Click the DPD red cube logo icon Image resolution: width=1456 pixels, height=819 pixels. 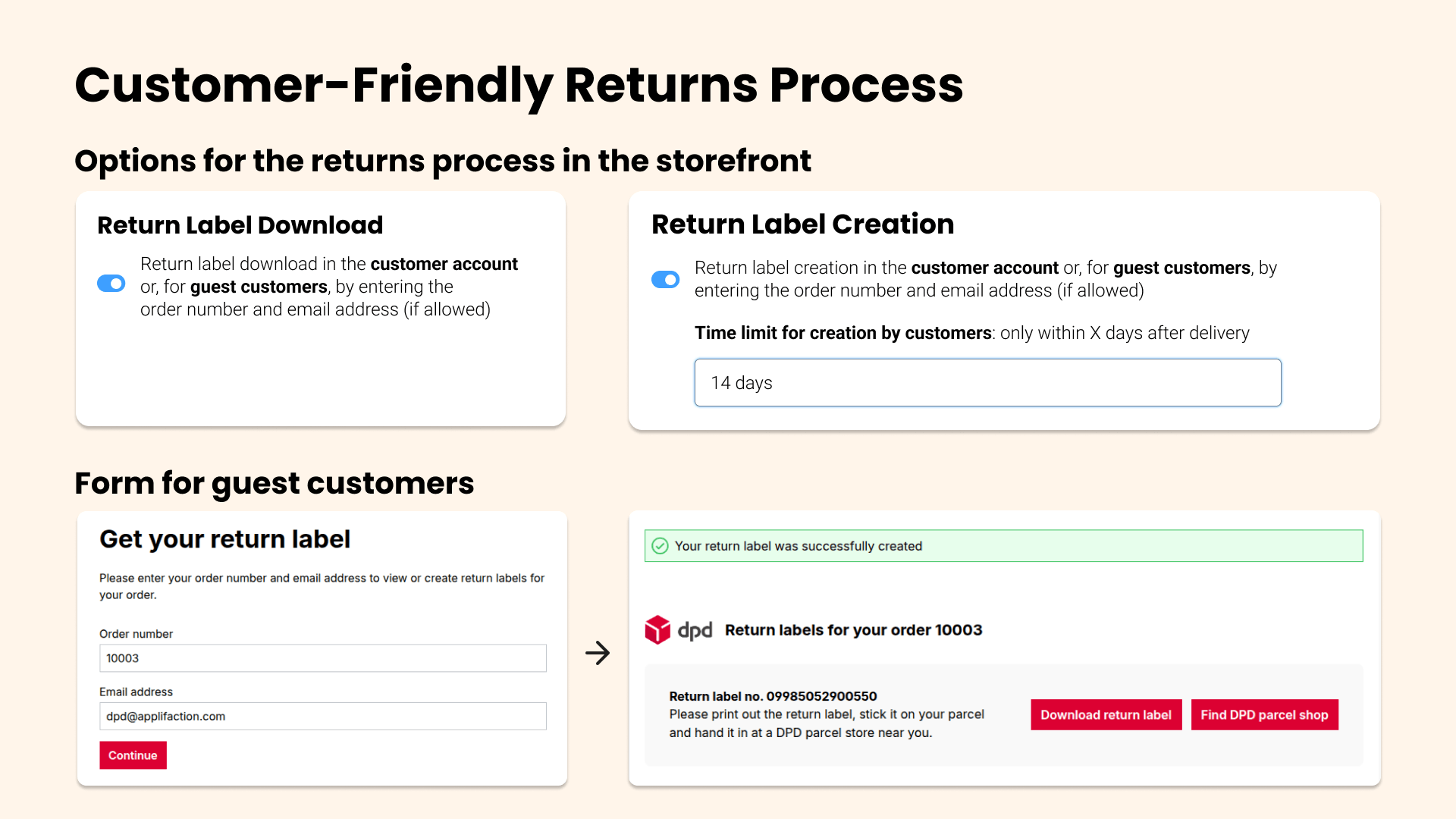click(x=657, y=629)
